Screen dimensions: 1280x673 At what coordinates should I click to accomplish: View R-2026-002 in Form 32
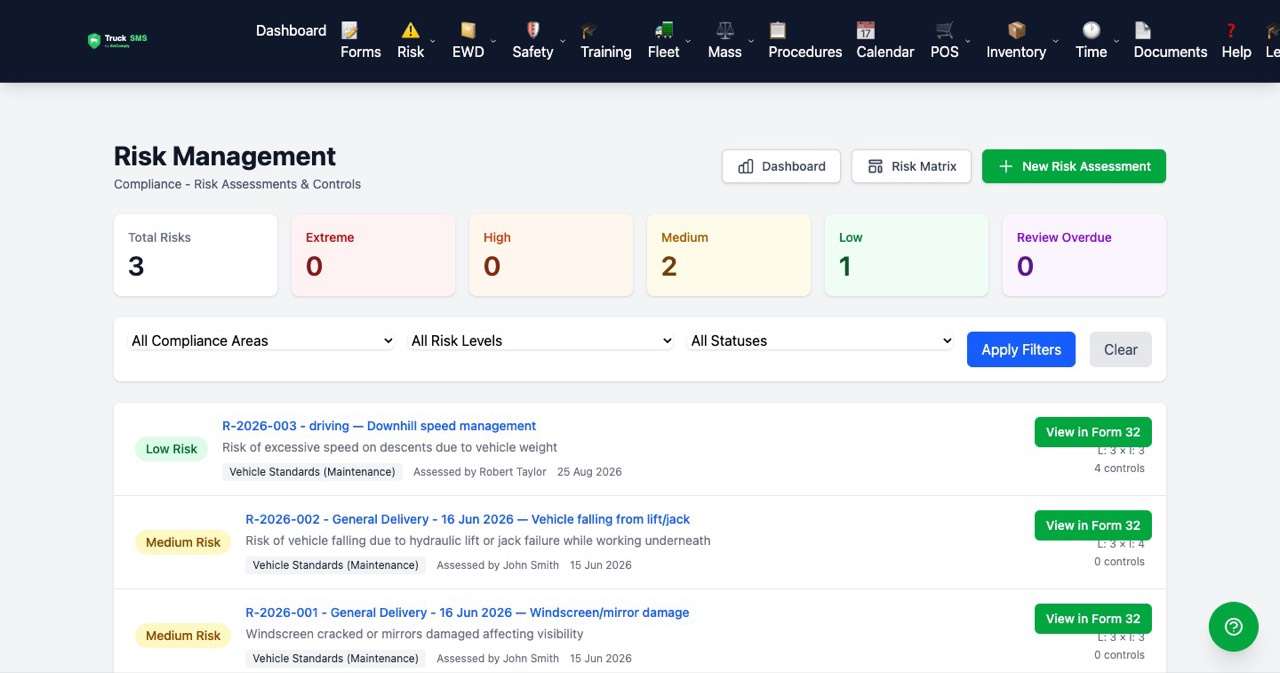(x=1093, y=525)
